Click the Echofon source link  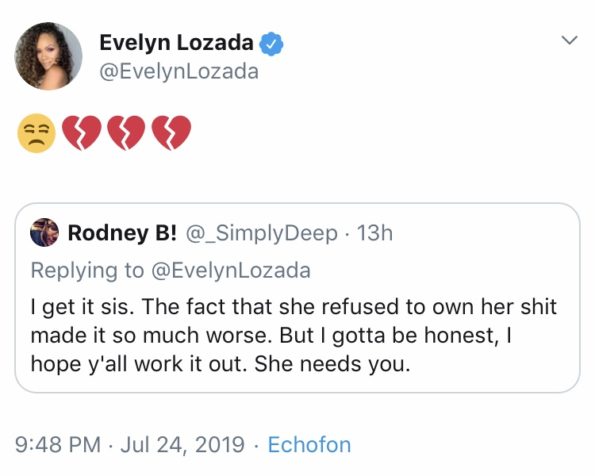click(309, 444)
